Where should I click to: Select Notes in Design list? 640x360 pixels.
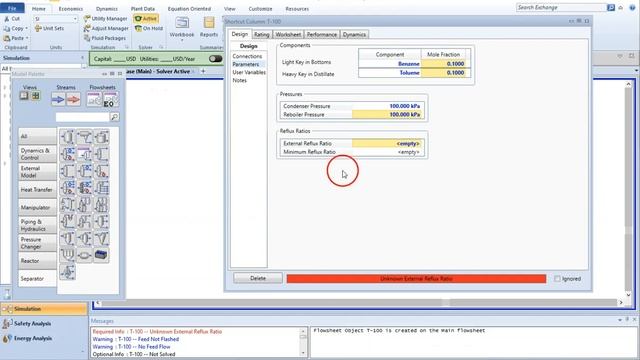[x=240, y=80]
